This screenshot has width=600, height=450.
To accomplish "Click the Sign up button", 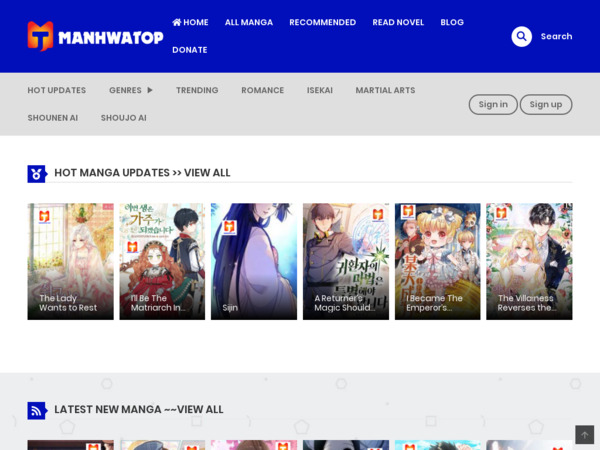I will (x=546, y=104).
